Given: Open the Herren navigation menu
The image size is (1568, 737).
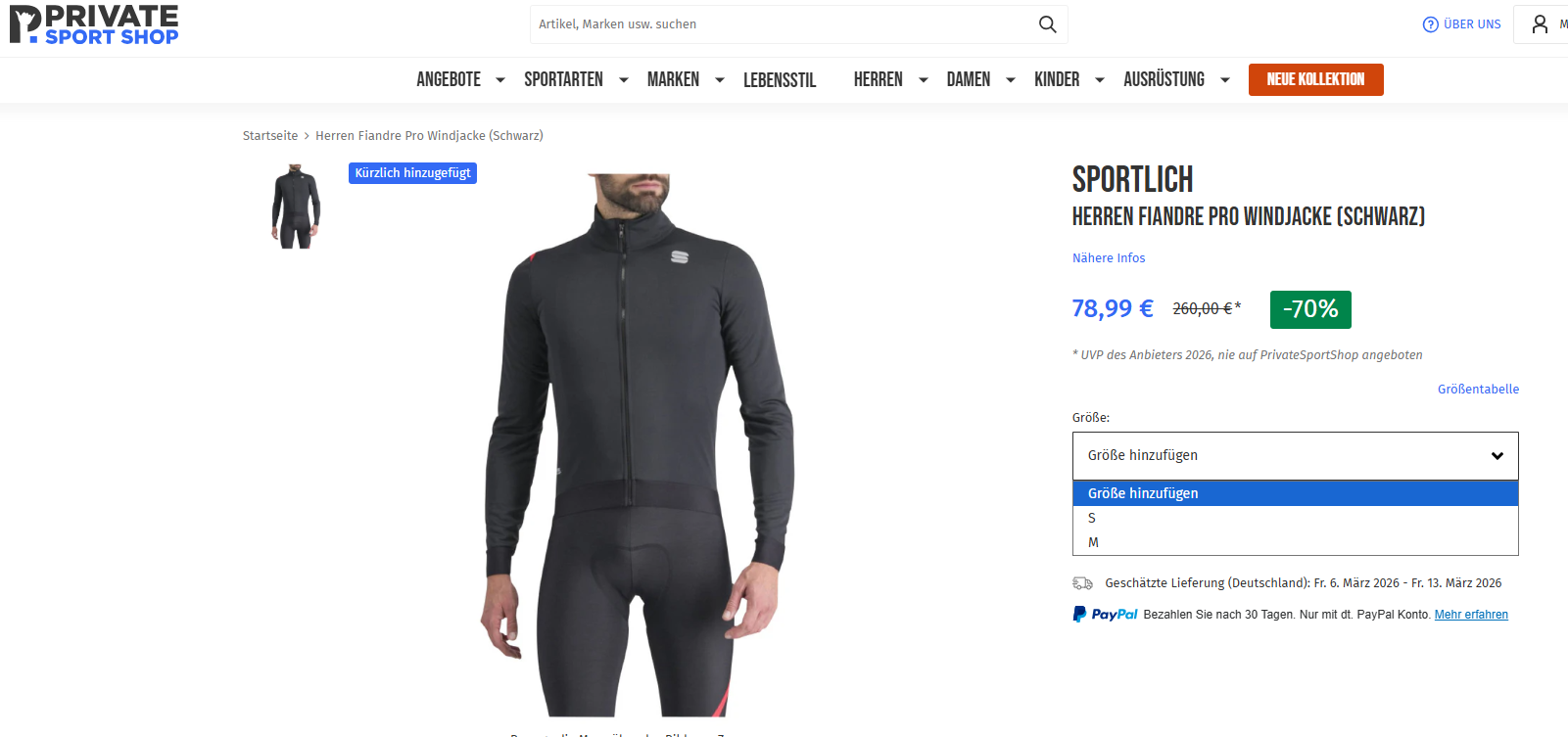Looking at the screenshot, I should pos(878,80).
